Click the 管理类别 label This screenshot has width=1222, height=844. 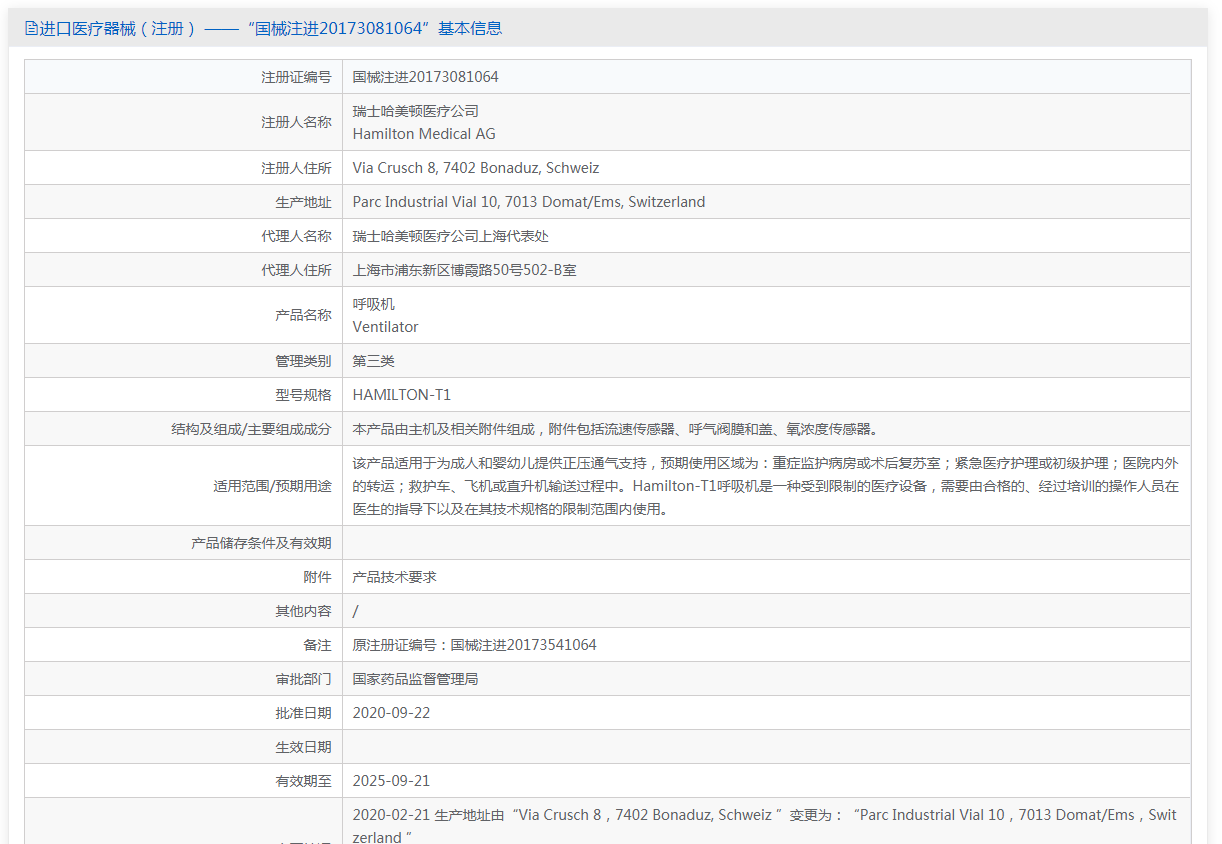pyautogui.click(x=303, y=361)
